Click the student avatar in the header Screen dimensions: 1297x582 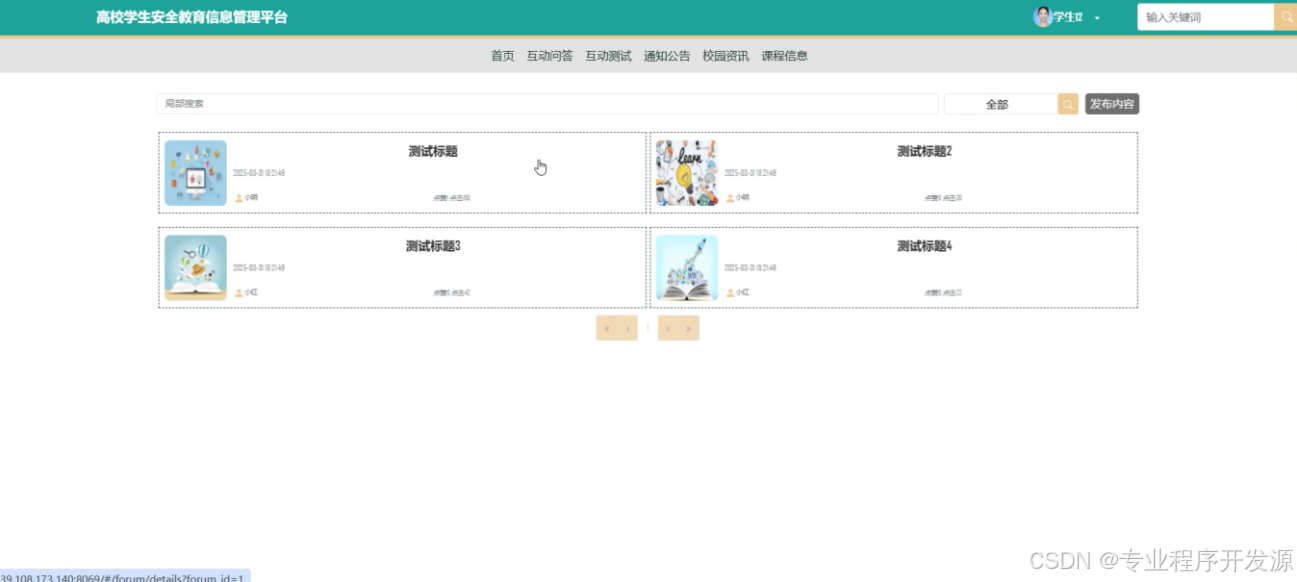[x=1043, y=17]
